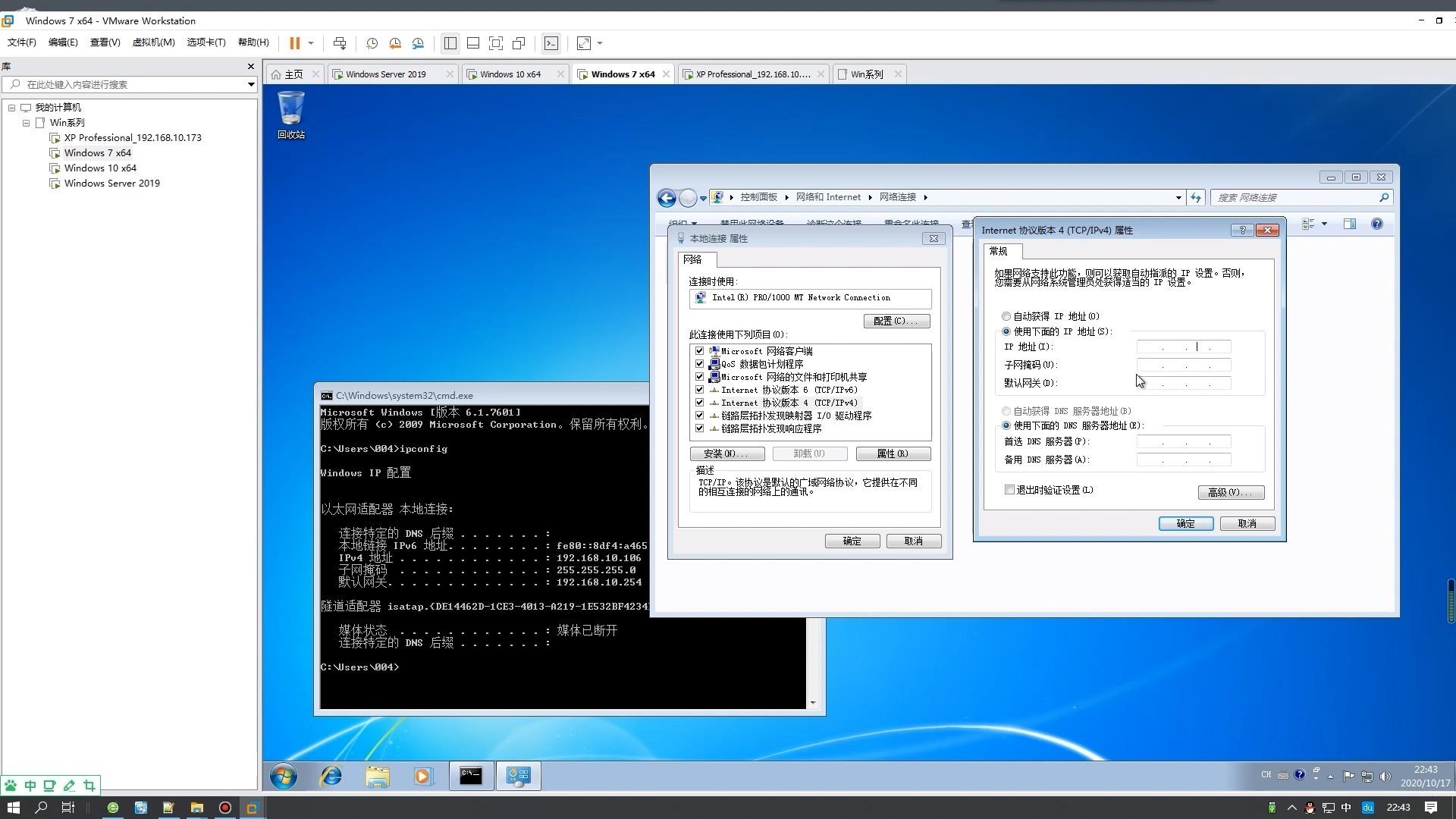1456x819 pixels.
Task: Toggle the library sidebar view icon
Action: 450,43
